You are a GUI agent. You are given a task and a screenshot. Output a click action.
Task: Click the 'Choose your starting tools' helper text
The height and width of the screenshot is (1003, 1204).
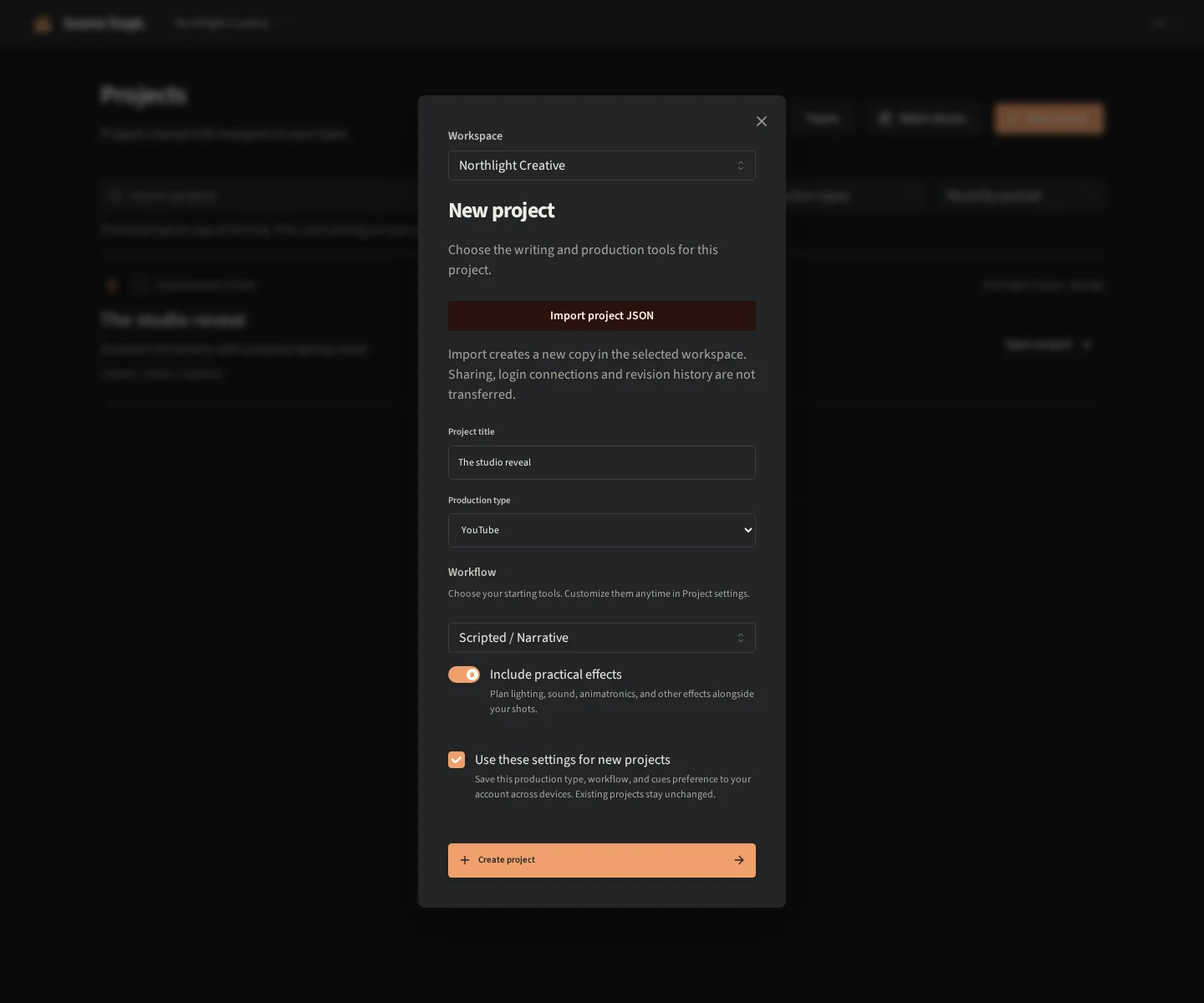(x=599, y=593)
